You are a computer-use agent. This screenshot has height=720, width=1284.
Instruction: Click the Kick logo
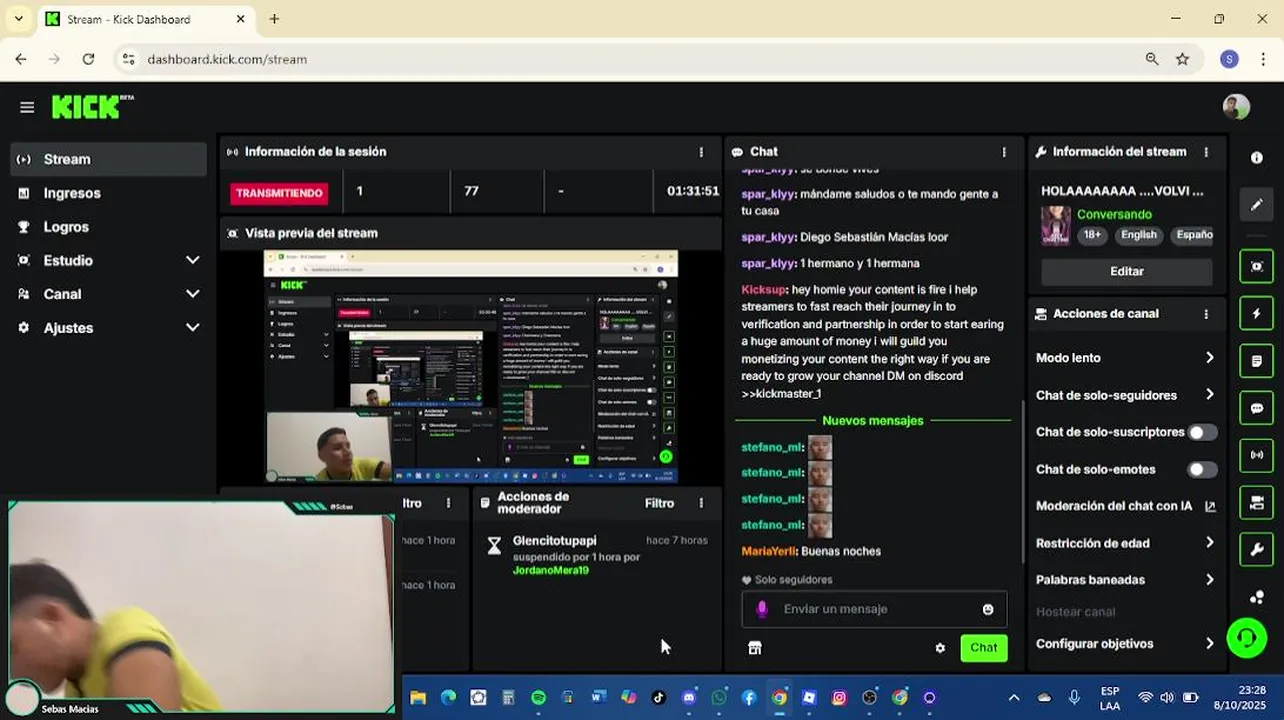92,106
